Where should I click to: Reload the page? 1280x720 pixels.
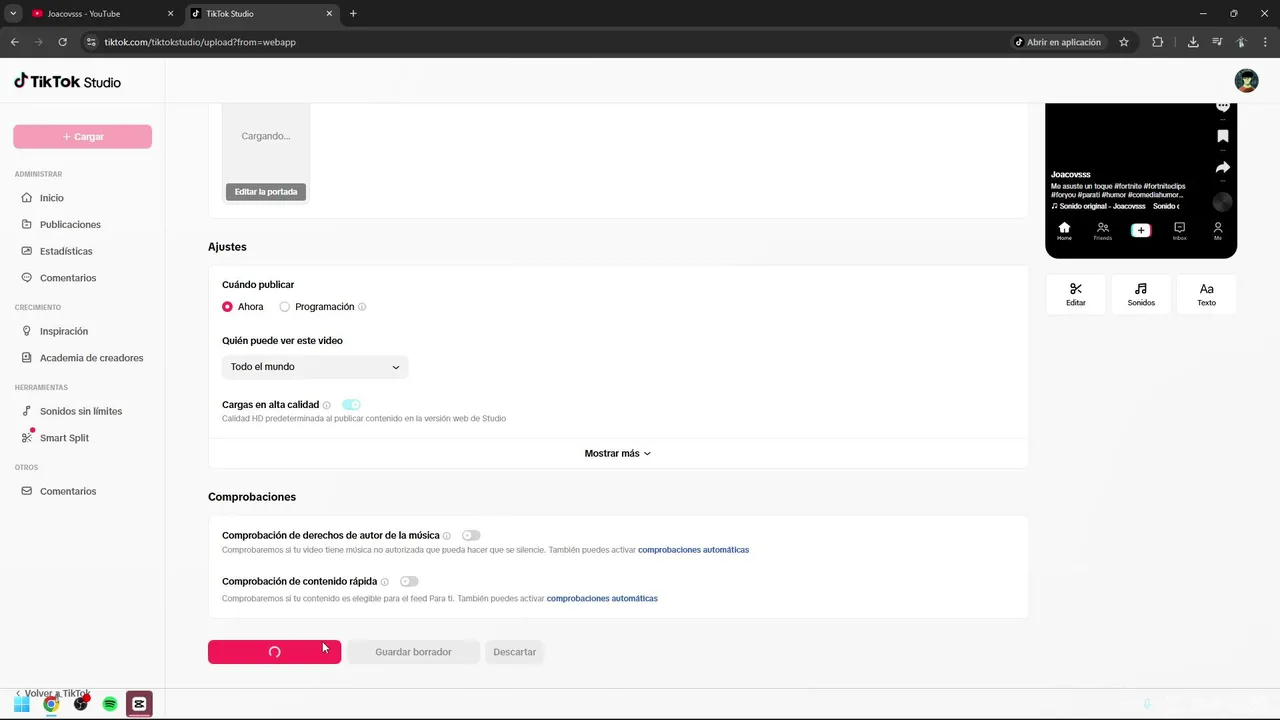(62, 42)
